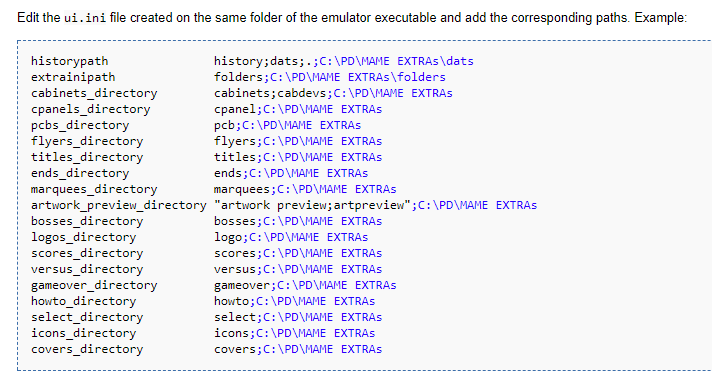Click the versus_directory path value
This screenshot has width=712, height=385.
coord(298,269)
